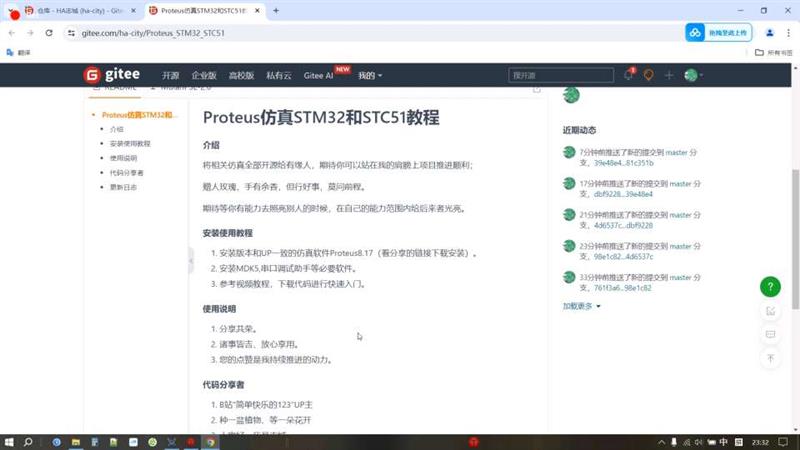The width and height of the screenshot is (800, 450).
Task: Click the volume icon in system tray
Action: click(698, 442)
